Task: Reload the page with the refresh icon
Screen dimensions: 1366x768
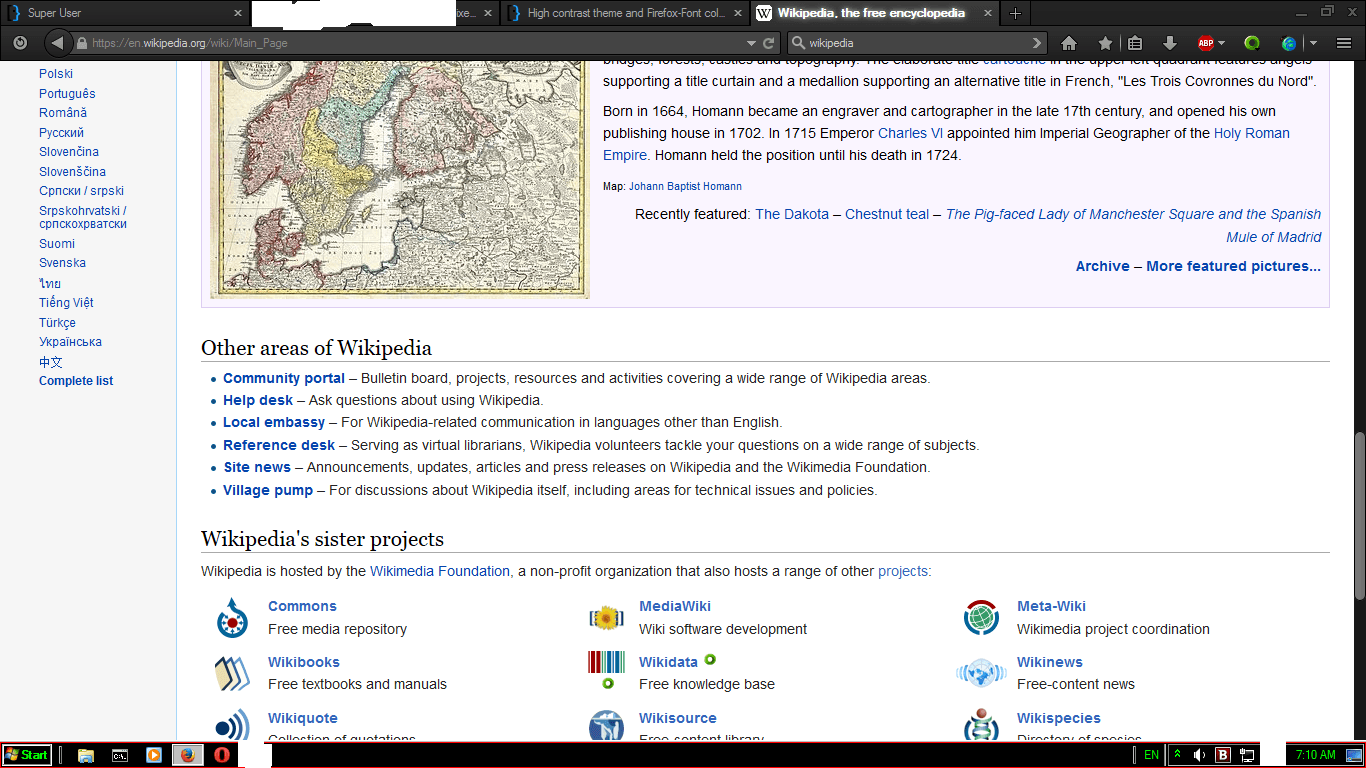Action: pyautogui.click(x=769, y=43)
